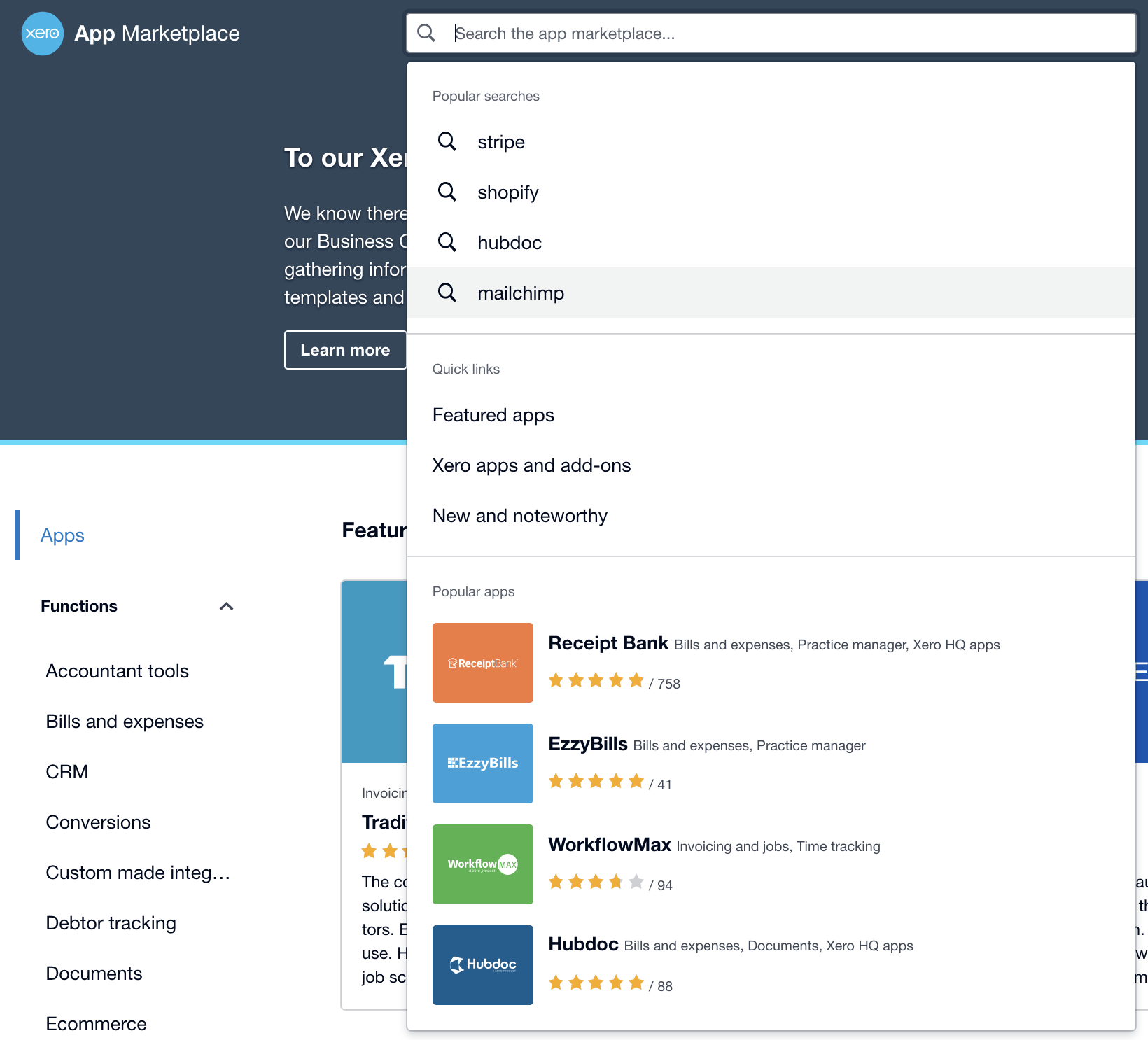Select the shopify popular search

click(771, 192)
